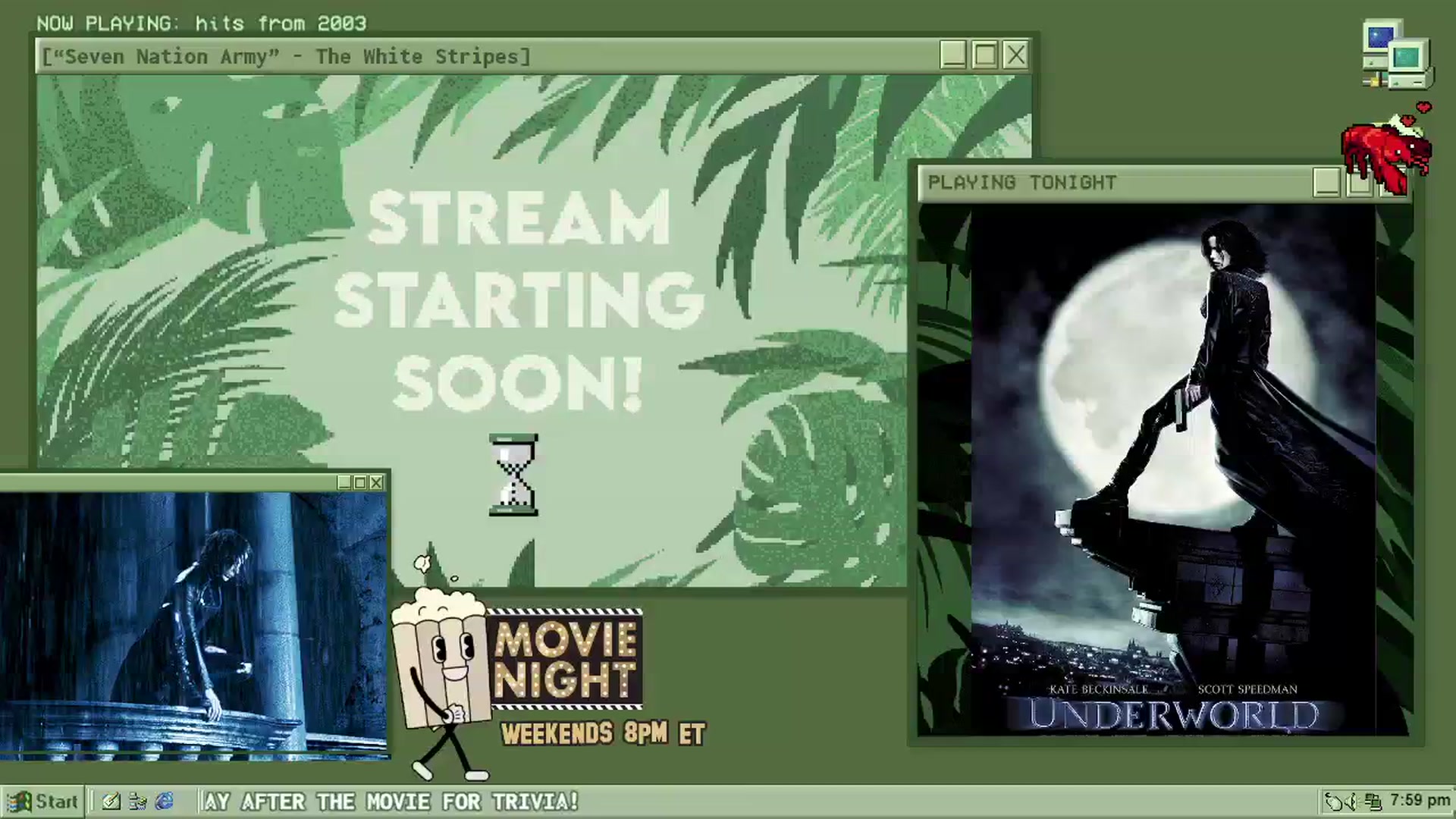The height and width of the screenshot is (819, 1456).
Task: Click the notepad quick launch icon
Action: point(111,802)
